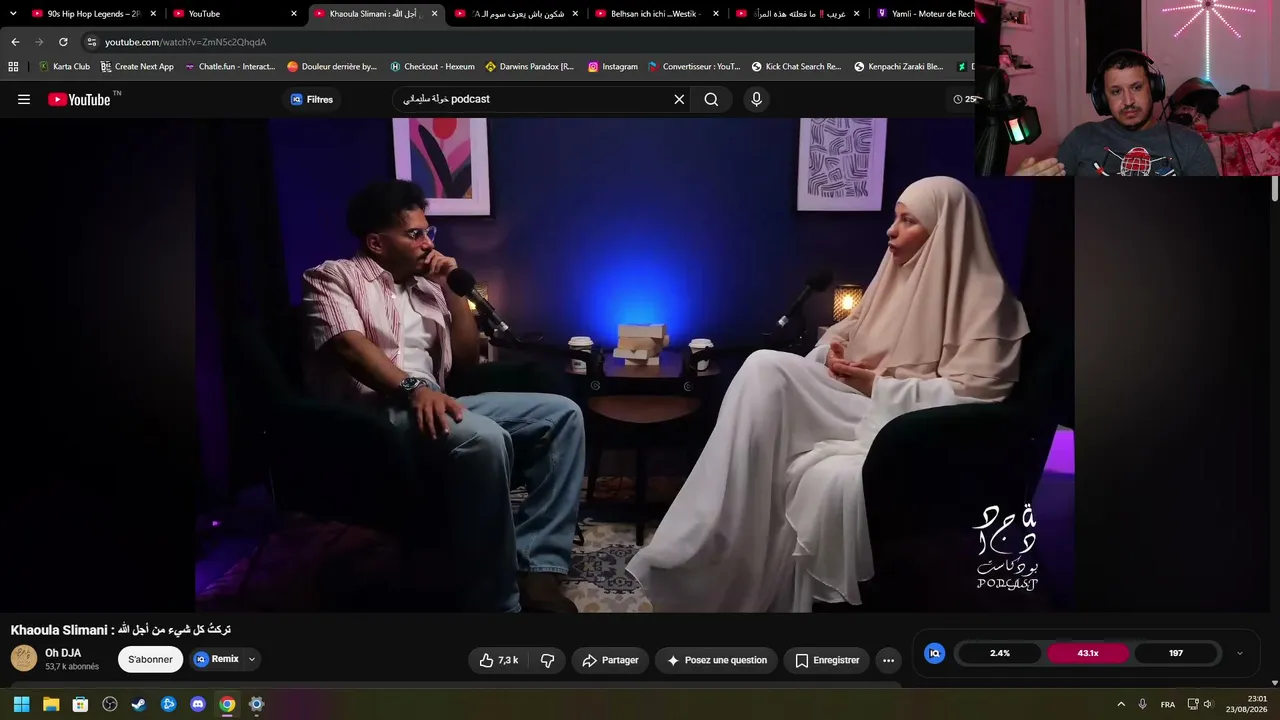Open the Kenpachi Zaraki bookmark

click(898, 67)
